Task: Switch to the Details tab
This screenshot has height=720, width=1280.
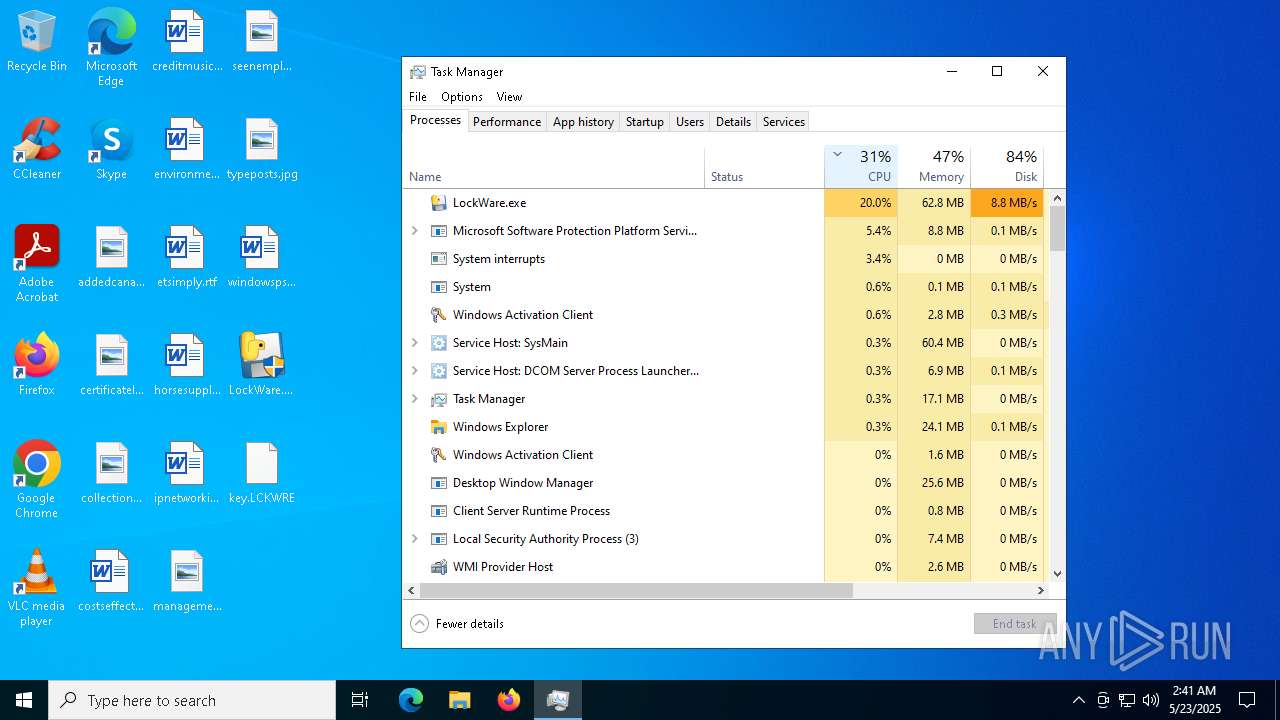Action: (733, 122)
